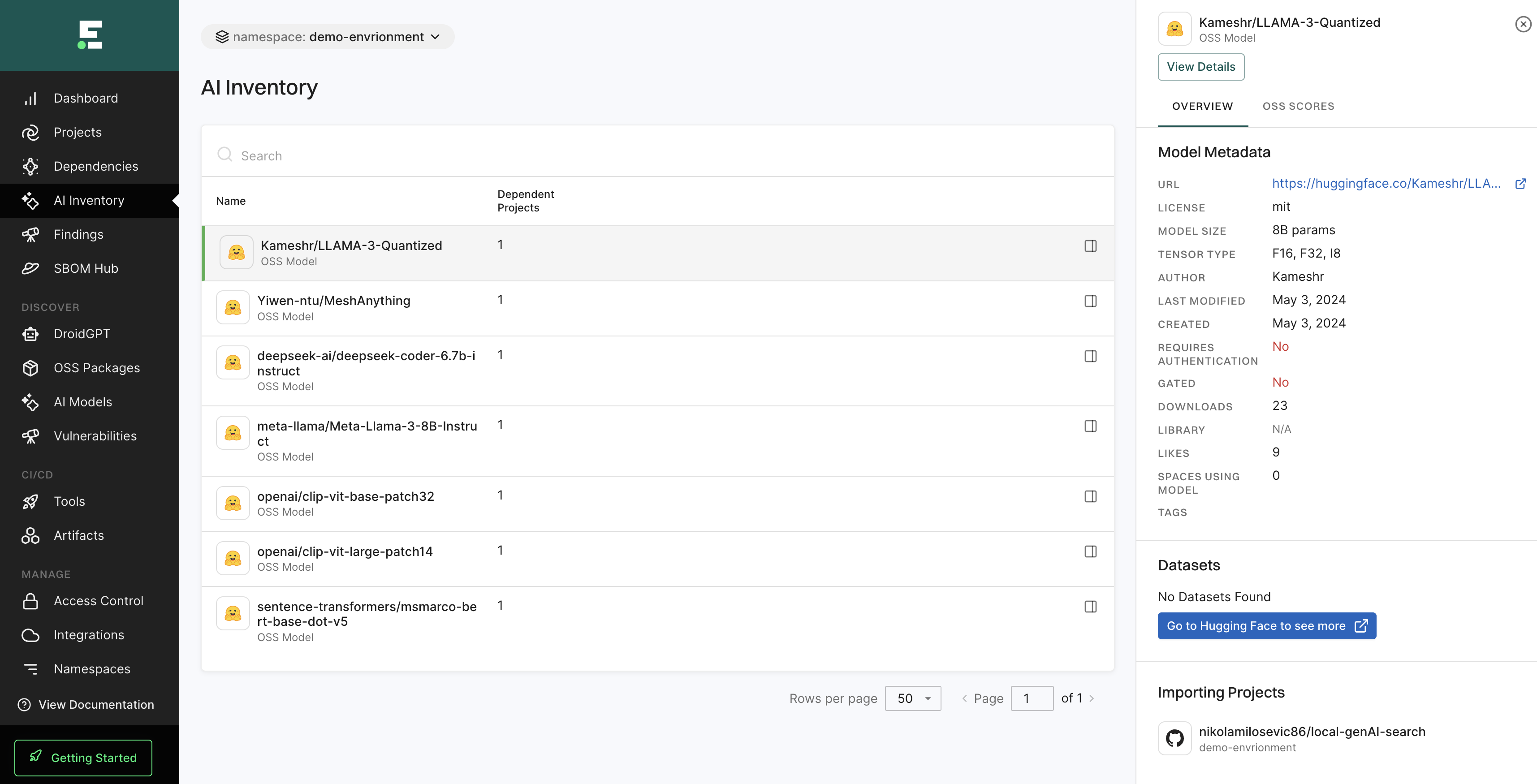Click the OSS Packages box icon
The width and height of the screenshot is (1537, 784).
point(30,368)
